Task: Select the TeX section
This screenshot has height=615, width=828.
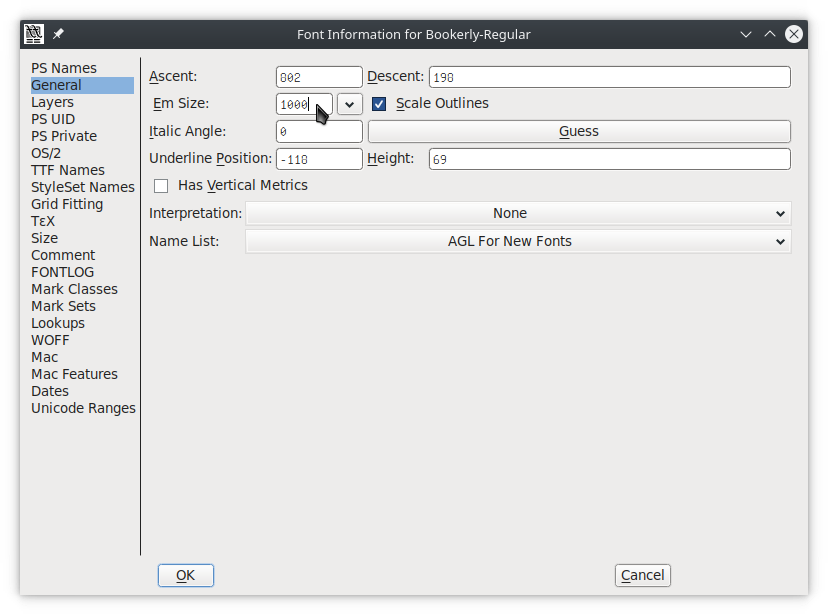Action: coord(43,221)
